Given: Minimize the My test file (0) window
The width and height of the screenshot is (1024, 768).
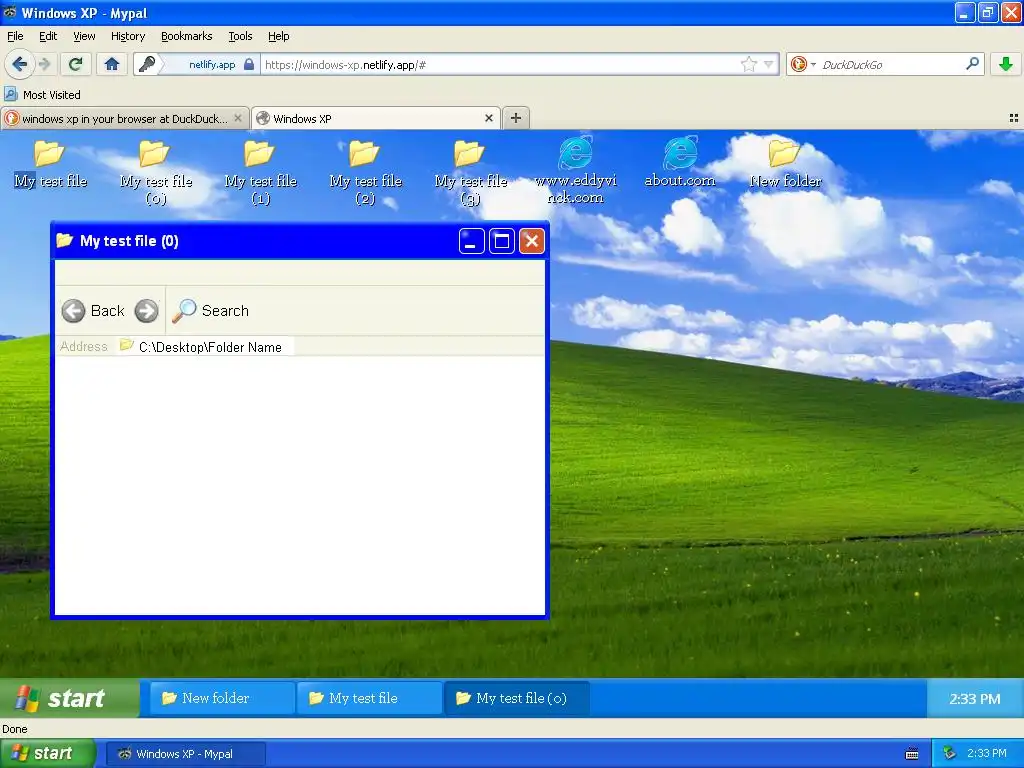Looking at the screenshot, I should pos(471,241).
